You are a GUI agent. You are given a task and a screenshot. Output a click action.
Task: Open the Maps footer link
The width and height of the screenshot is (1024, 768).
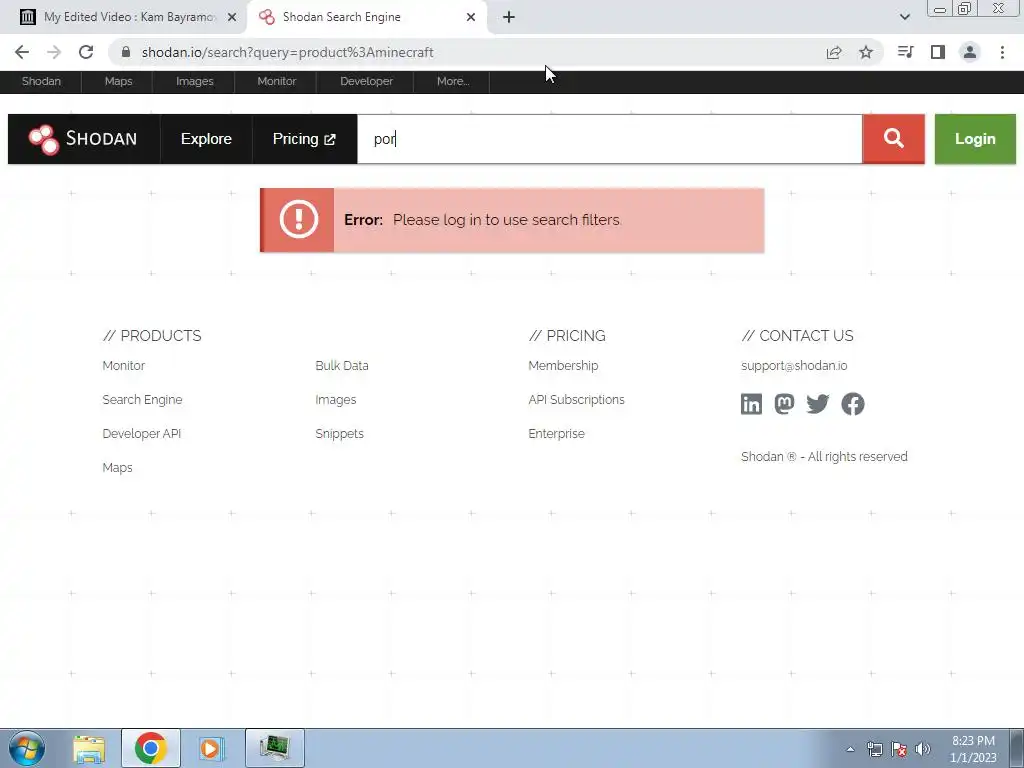point(118,468)
